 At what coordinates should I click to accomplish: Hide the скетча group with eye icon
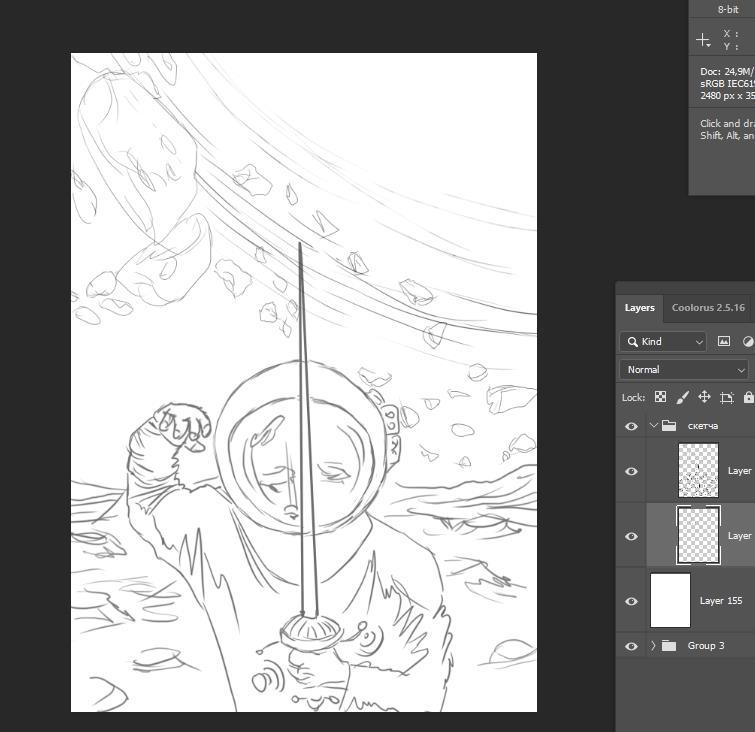click(631, 426)
